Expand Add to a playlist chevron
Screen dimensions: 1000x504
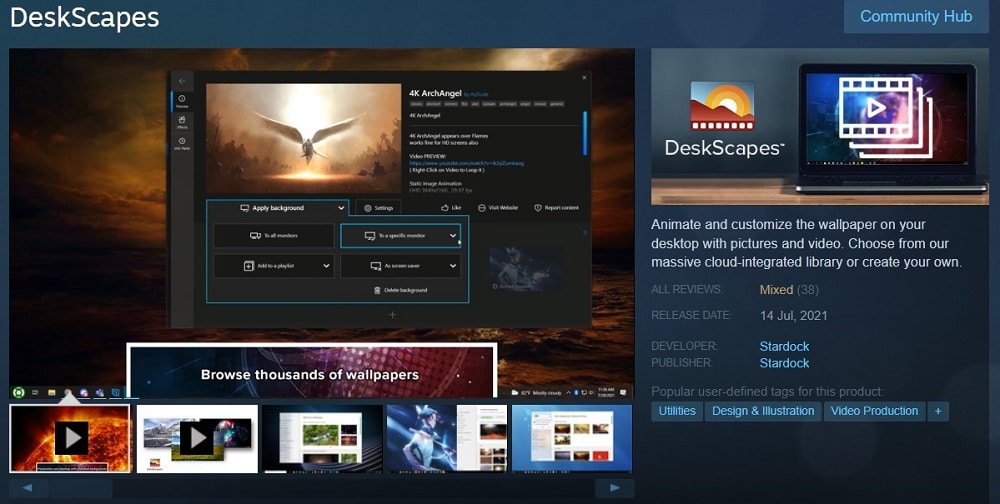point(326,266)
